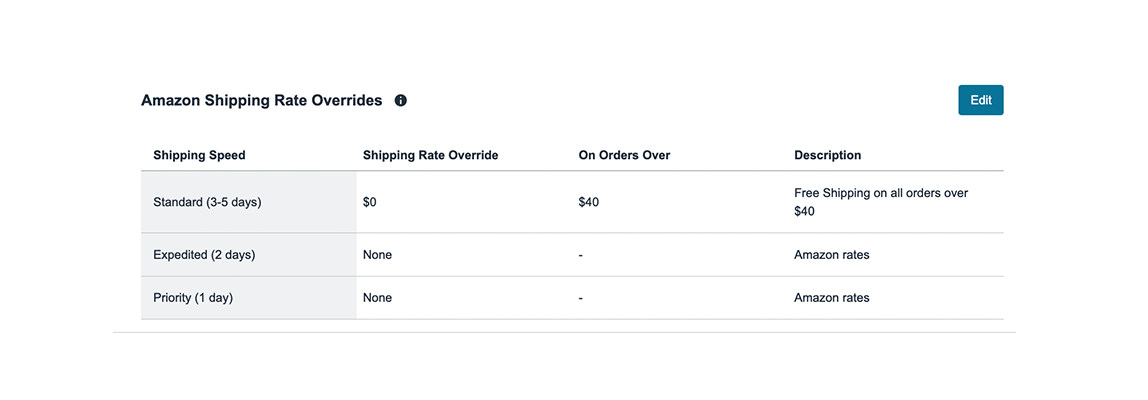Click the Expedited (2 days) row label
The height and width of the screenshot is (400, 1148).
point(204,255)
